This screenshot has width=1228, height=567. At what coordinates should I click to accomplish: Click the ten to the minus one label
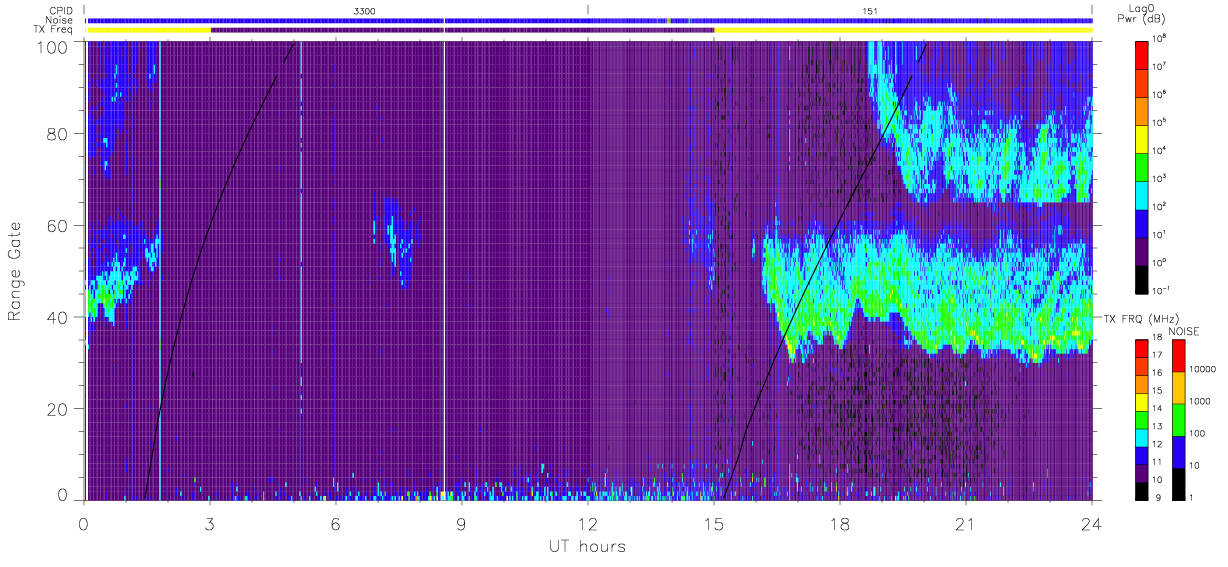tap(1163, 290)
